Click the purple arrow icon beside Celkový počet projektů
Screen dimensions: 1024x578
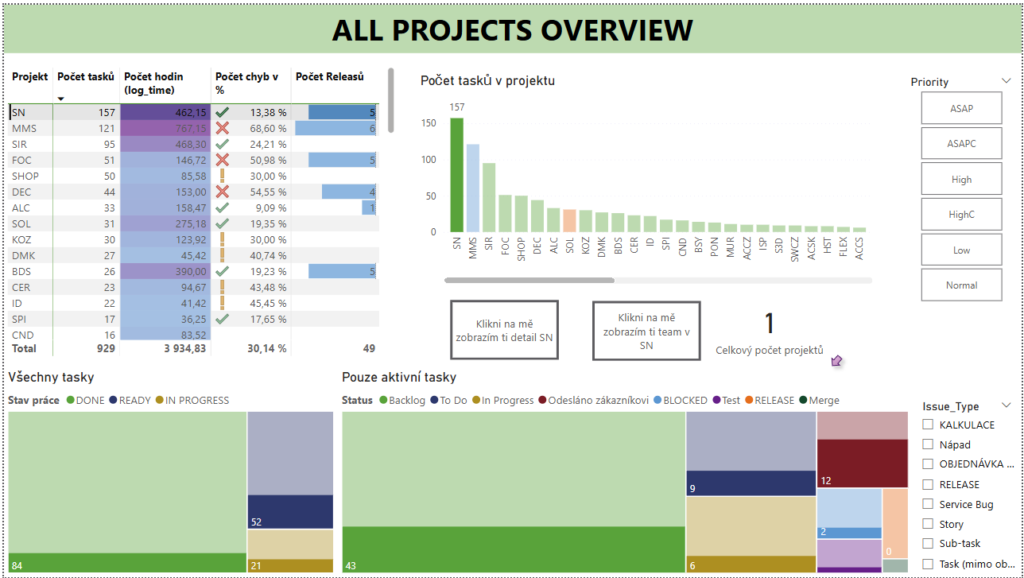(x=837, y=360)
